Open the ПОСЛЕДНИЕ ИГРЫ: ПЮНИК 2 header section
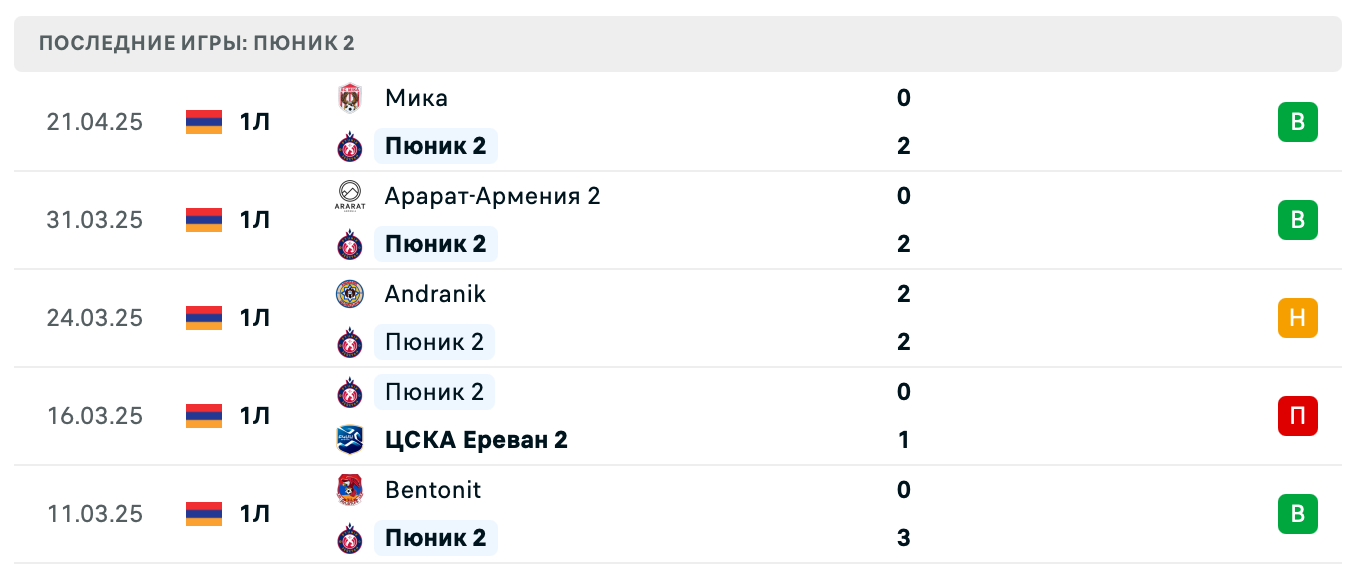This screenshot has height=578, width=1356. (196, 43)
